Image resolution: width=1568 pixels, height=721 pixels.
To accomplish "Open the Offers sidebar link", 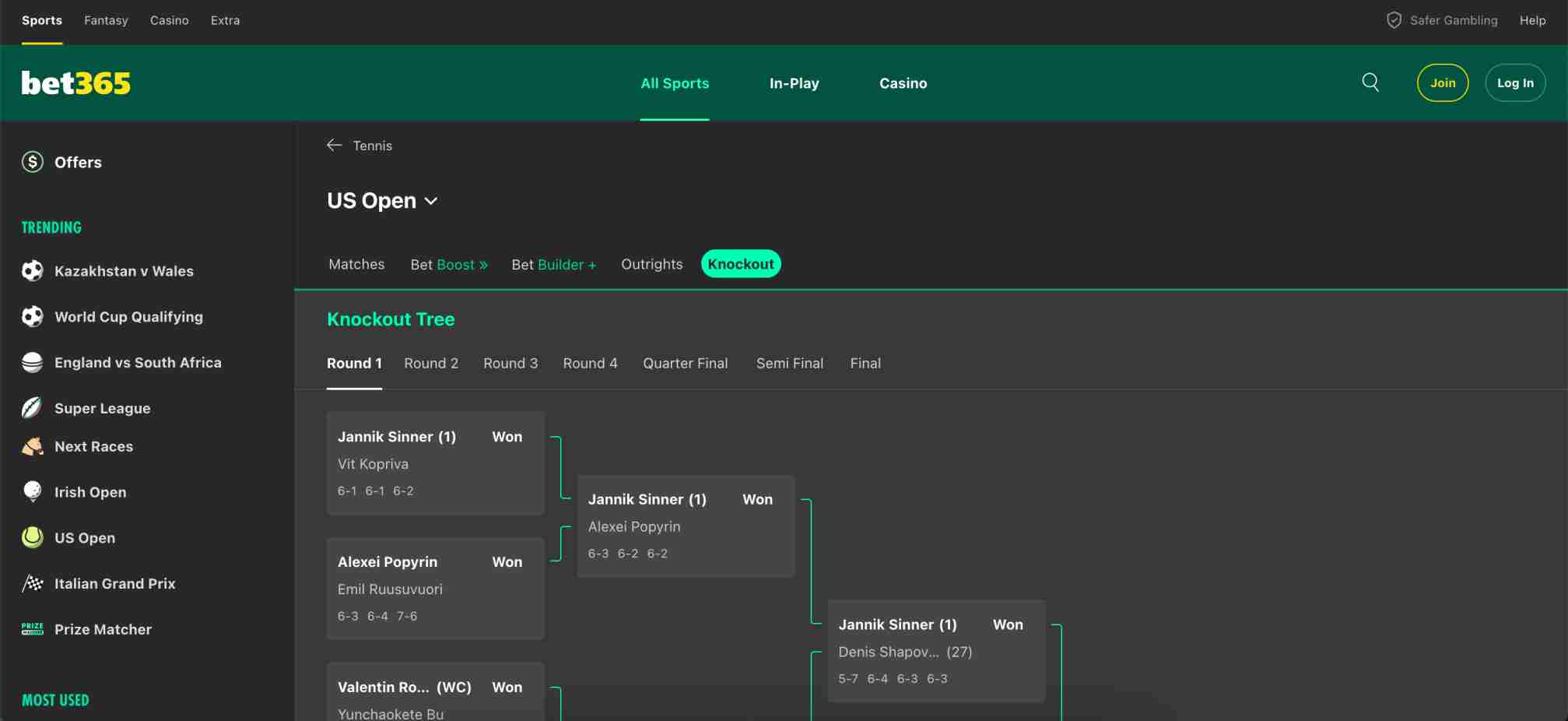I will [78, 162].
